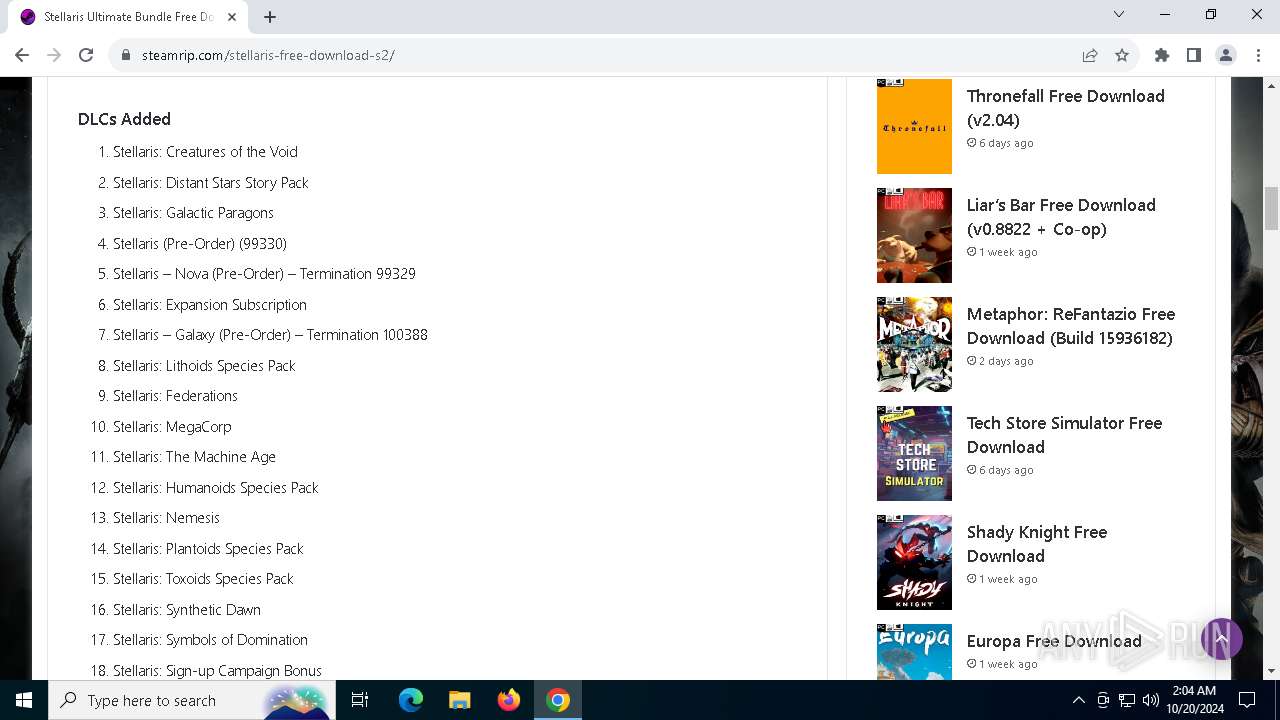Select 'Stellaris: Nemesis' list item

point(166,518)
